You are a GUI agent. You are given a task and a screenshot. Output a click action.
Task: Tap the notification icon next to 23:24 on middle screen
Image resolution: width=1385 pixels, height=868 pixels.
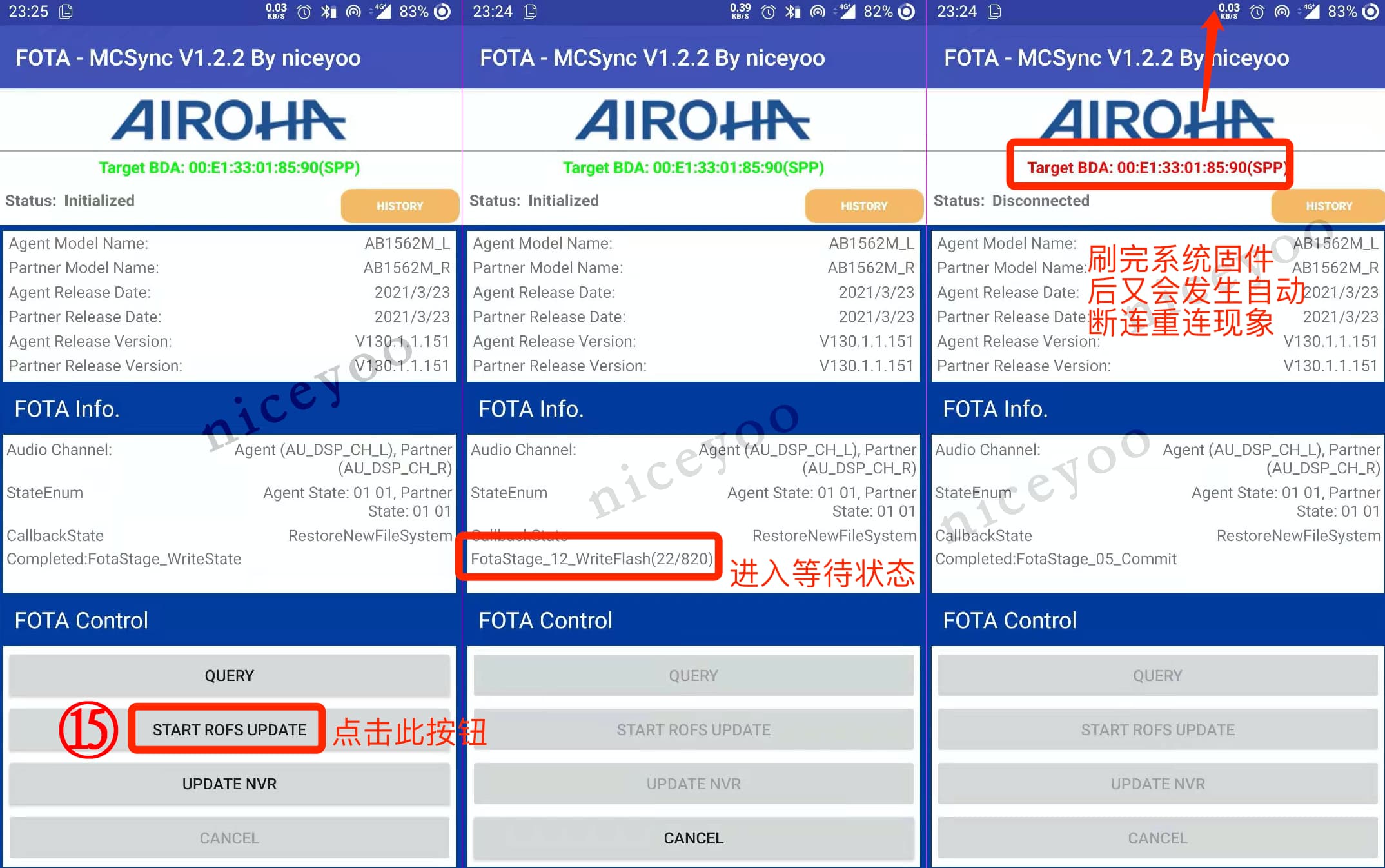pyautogui.click(x=530, y=12)
